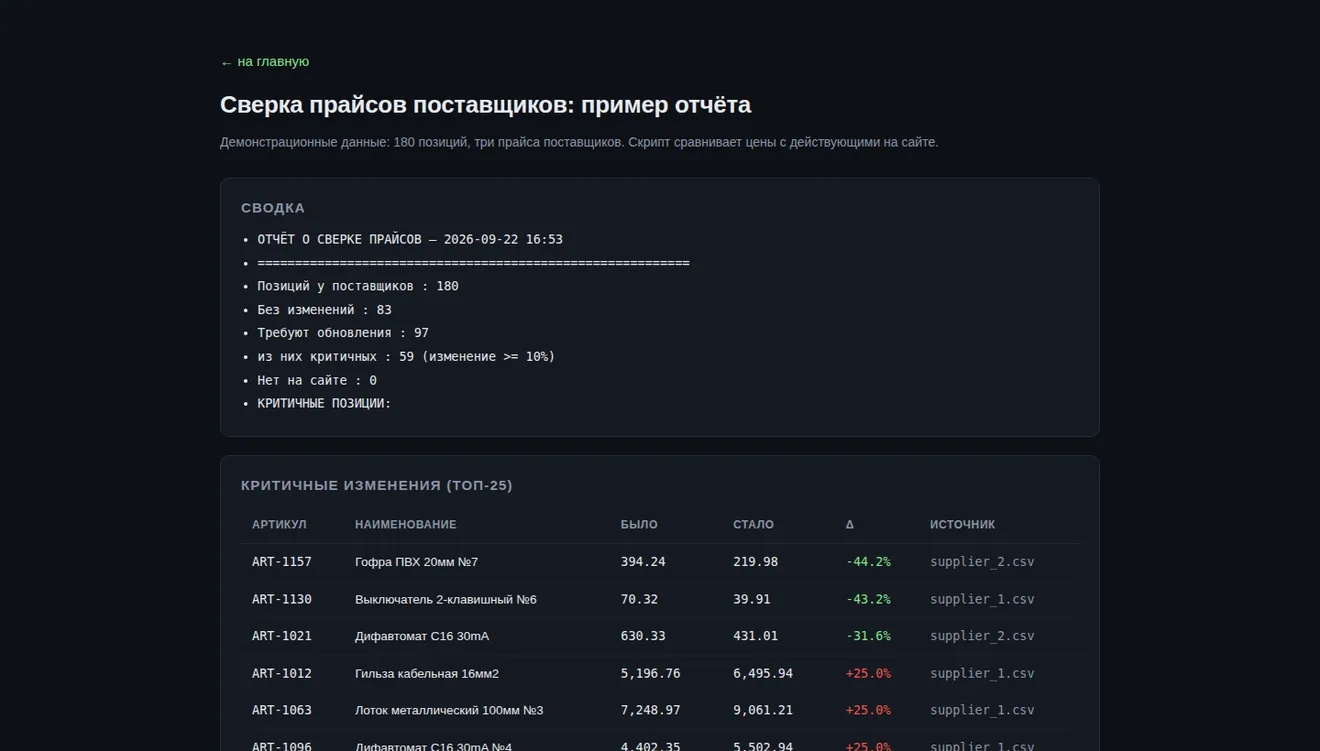Click new price 219.98
The width and height of the screenshot is (1320, 751).
(x=755, y=562)
